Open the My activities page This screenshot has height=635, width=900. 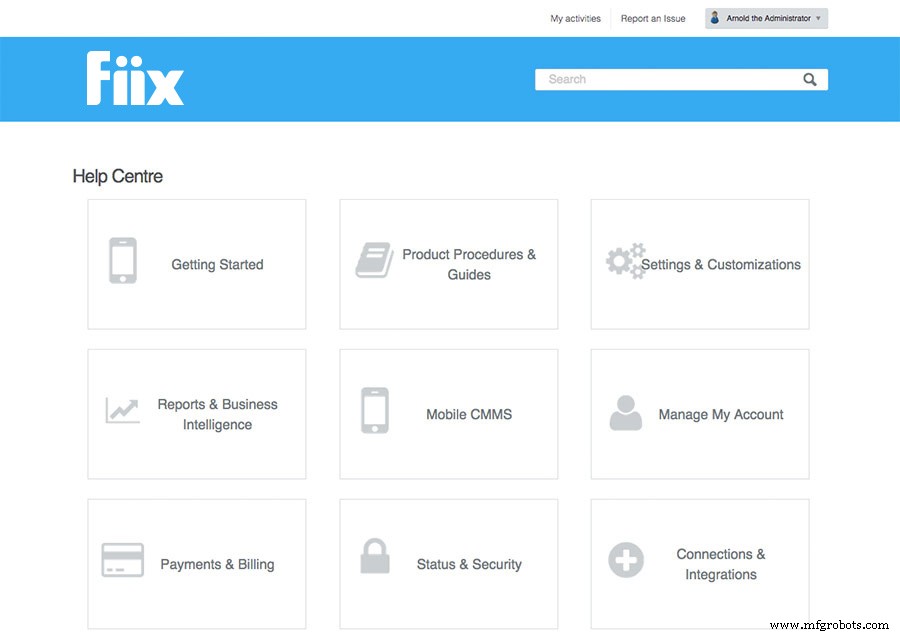click(x=575, y=17)
